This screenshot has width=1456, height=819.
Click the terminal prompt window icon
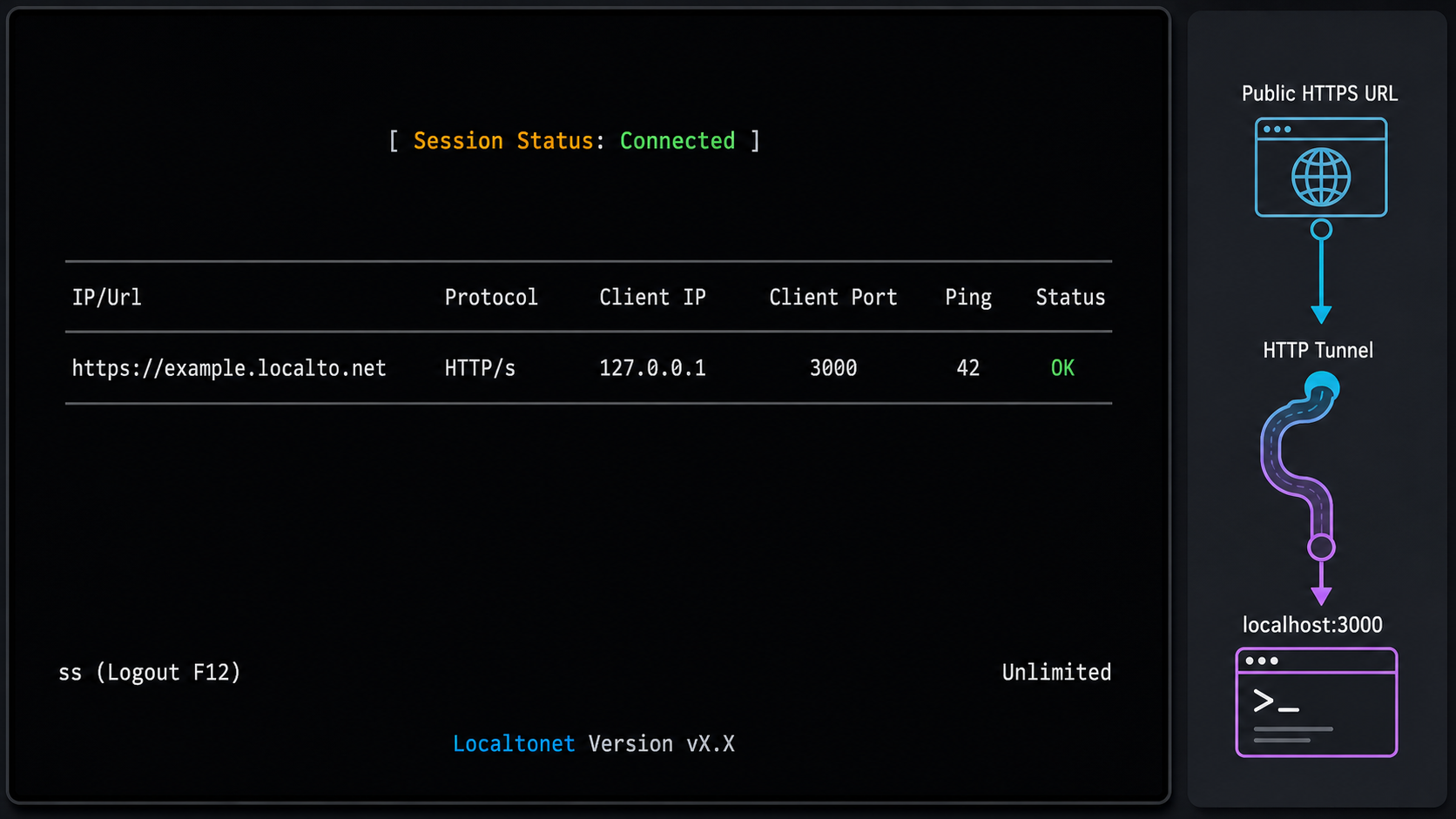point(1317,702)
